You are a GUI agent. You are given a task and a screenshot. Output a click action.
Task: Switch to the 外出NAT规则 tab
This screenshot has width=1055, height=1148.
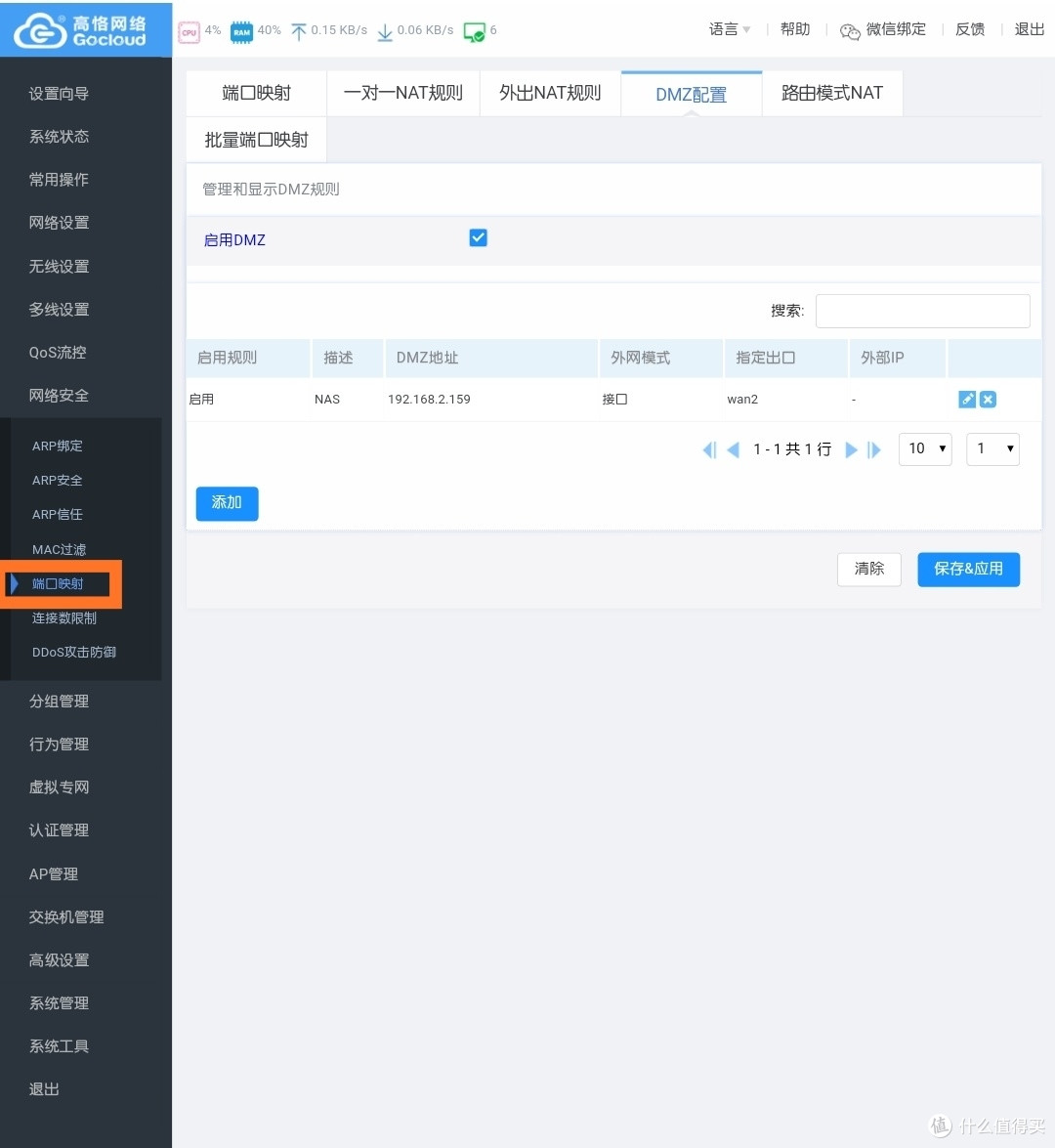(550, 93)
